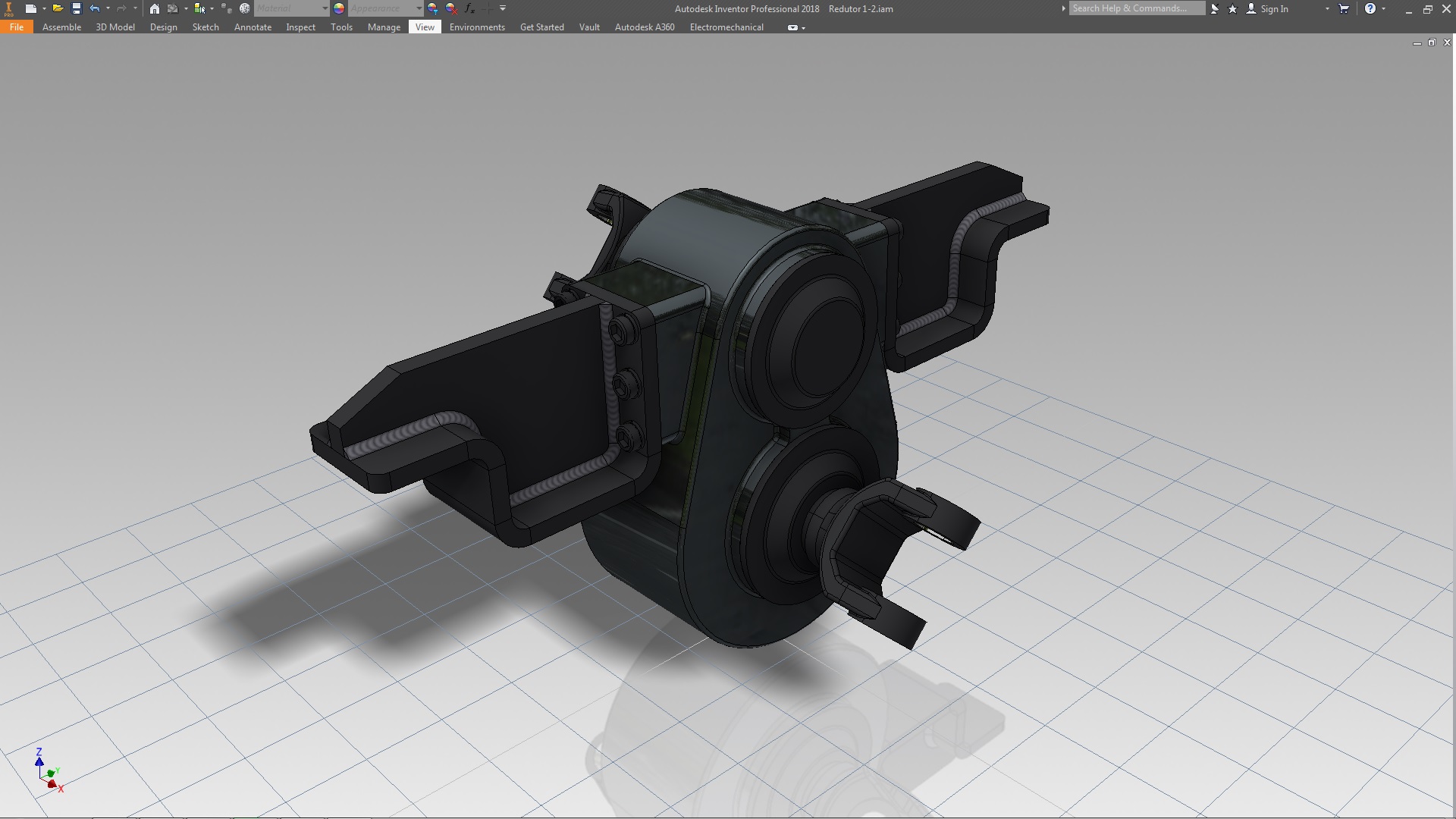The image size is (1456, 819).
Task: Click the Communication Center satellite icon
Action: (1215, 8)
